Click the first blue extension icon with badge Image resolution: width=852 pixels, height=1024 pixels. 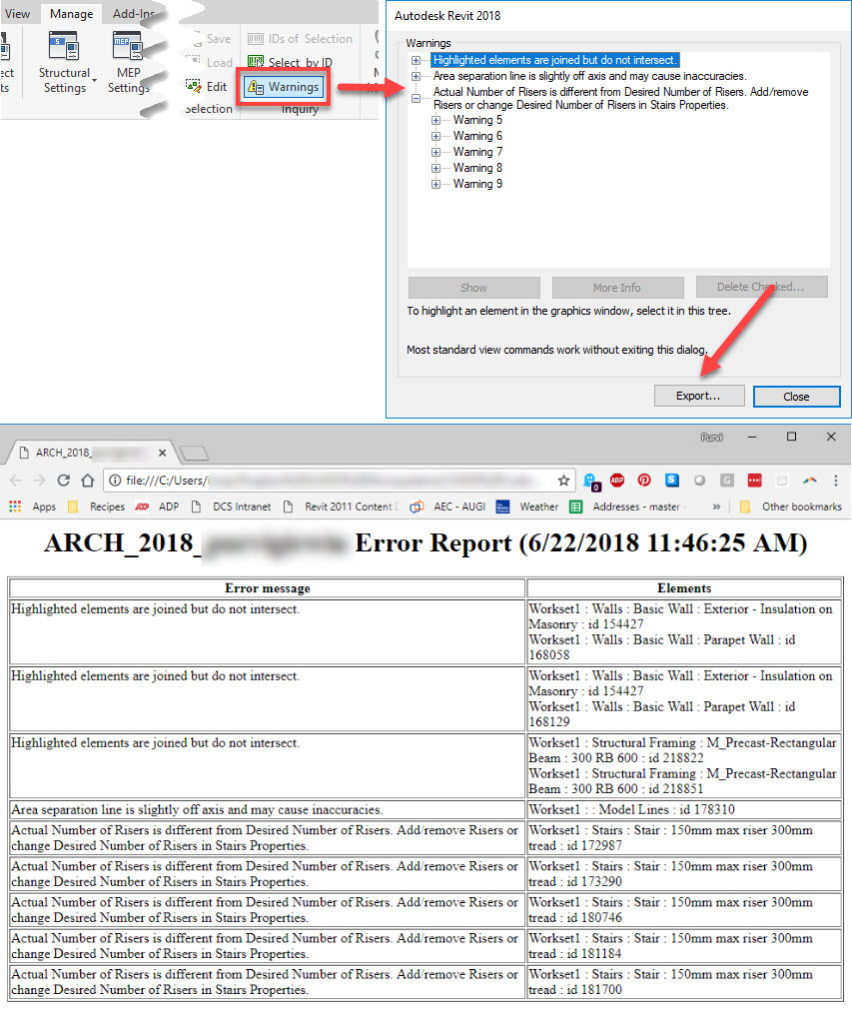coord(592,481)
